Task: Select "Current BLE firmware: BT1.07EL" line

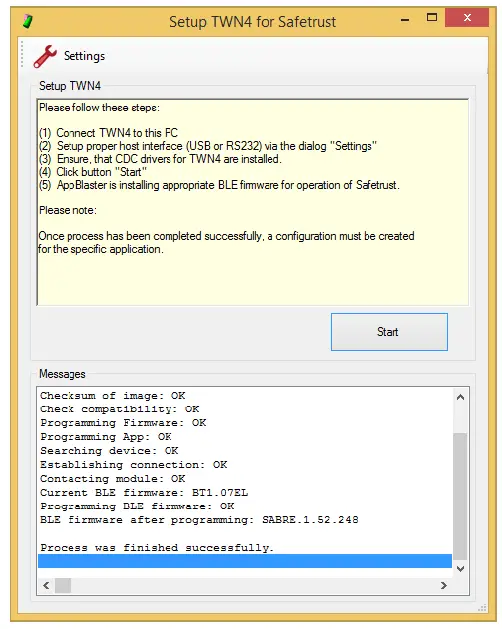Action: [144, 493]
